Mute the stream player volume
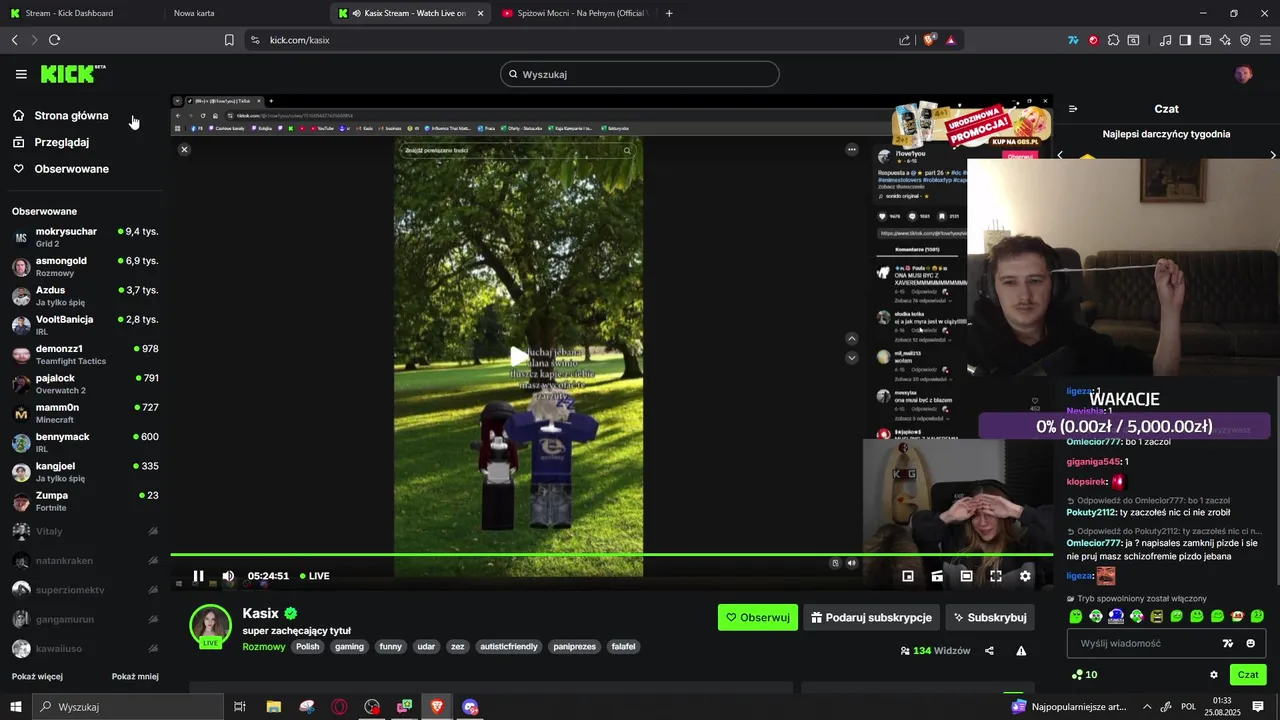This screenshot has width=1280, height=720. coord(228,576)
